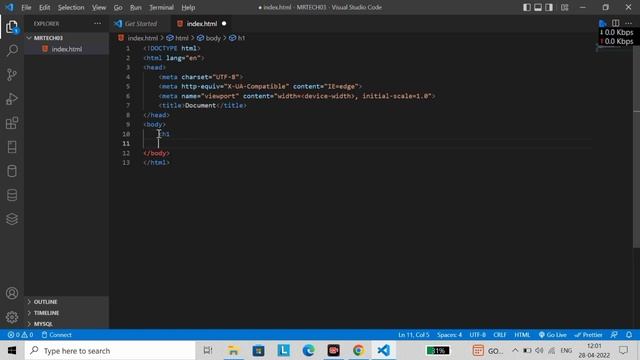Toggle the bottom panel layout
640x360 pixels.
538,7
